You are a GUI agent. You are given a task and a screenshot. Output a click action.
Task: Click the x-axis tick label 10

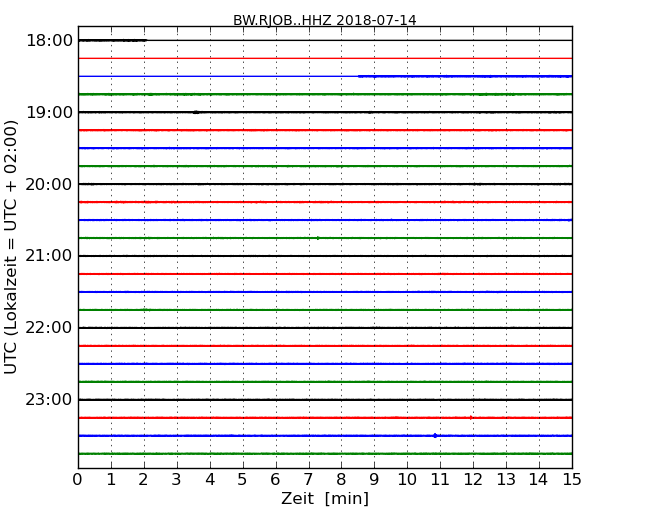pyautogui.click(x=407, y=479)
